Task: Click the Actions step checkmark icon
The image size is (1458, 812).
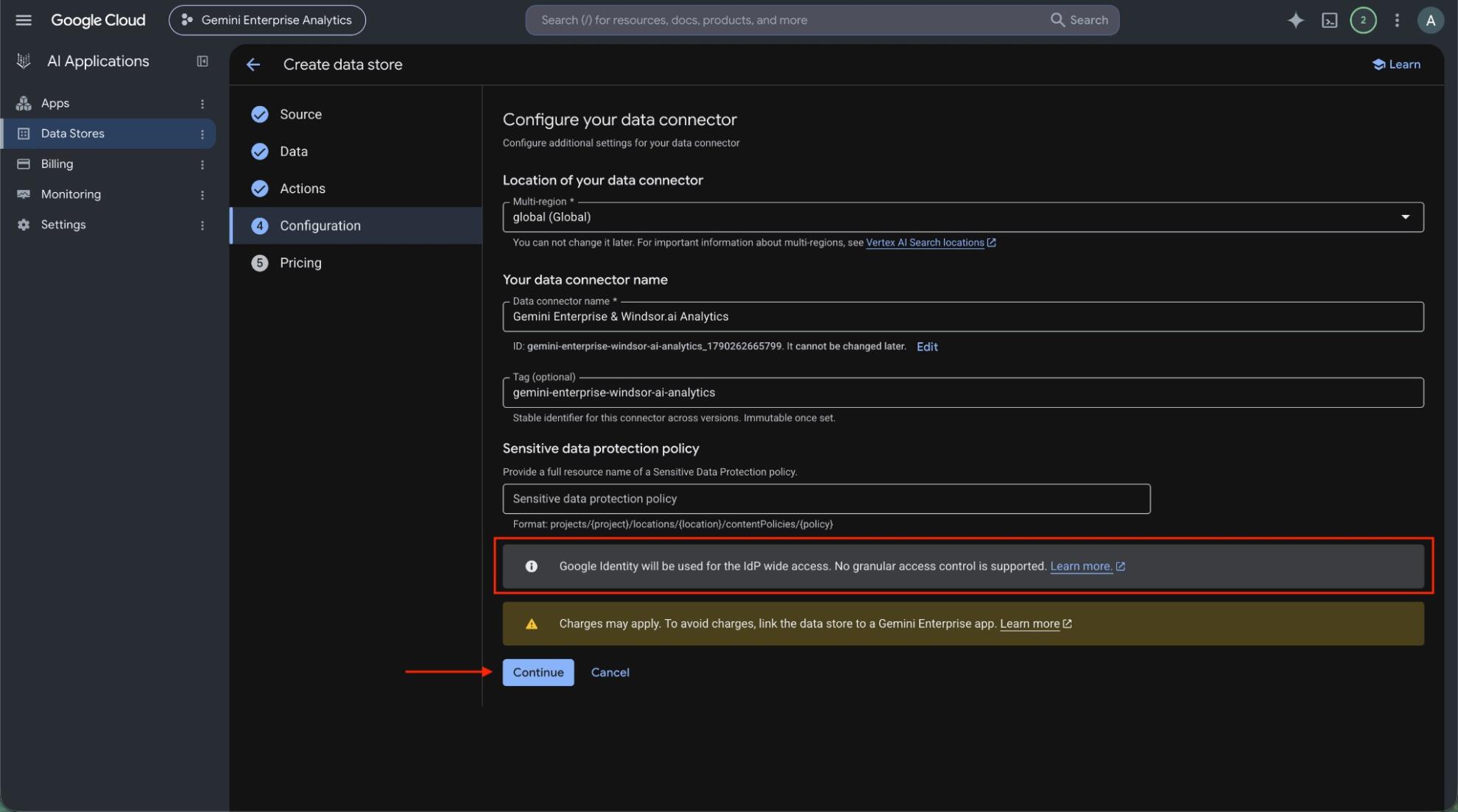Action: (x=259, y=188)
